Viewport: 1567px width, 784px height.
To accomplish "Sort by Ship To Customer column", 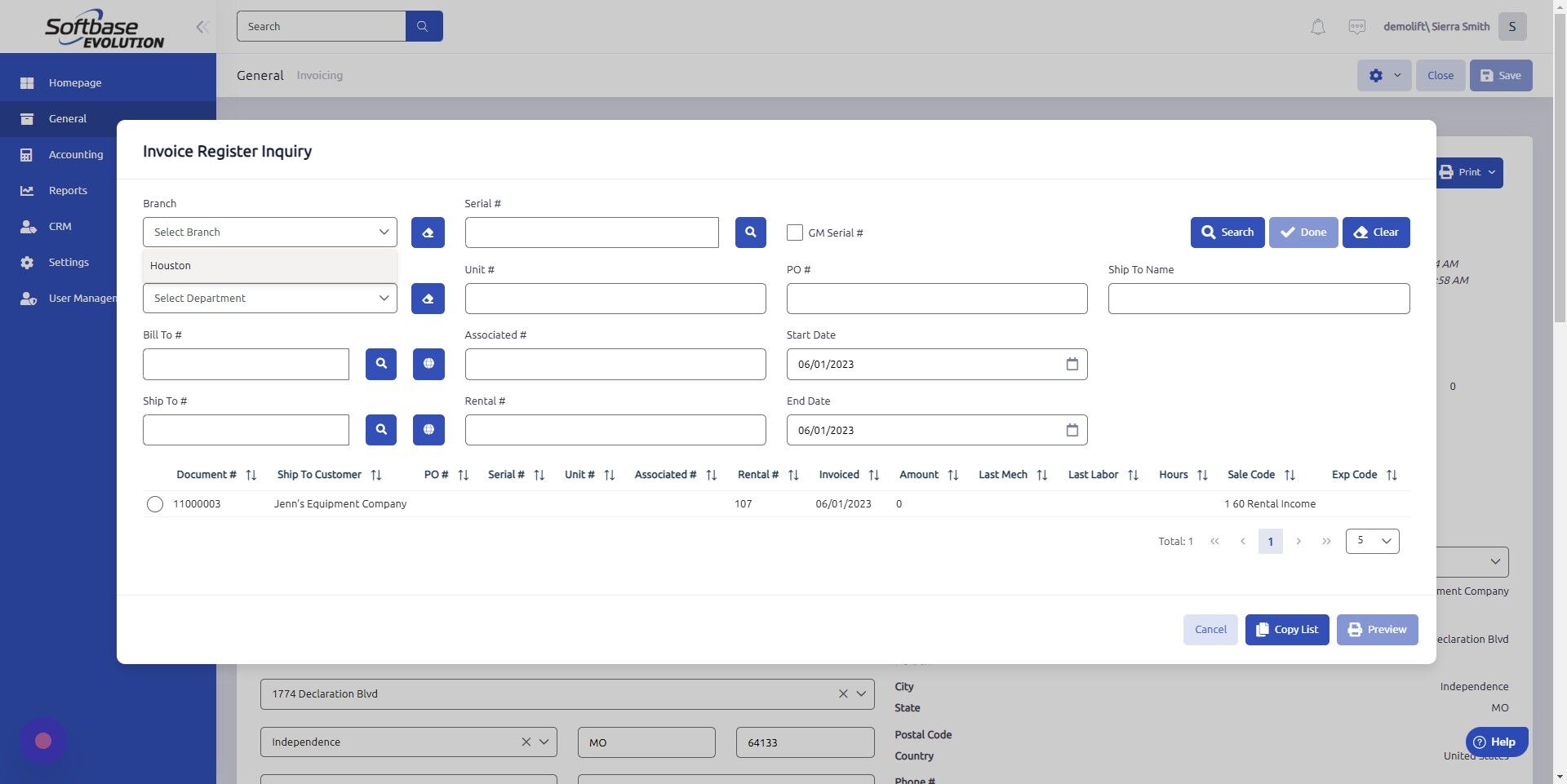I will tap(376, 475).
